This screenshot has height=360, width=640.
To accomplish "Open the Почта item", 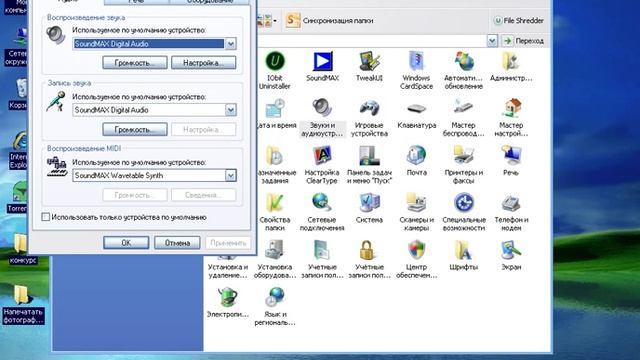I will coord(416,161).
